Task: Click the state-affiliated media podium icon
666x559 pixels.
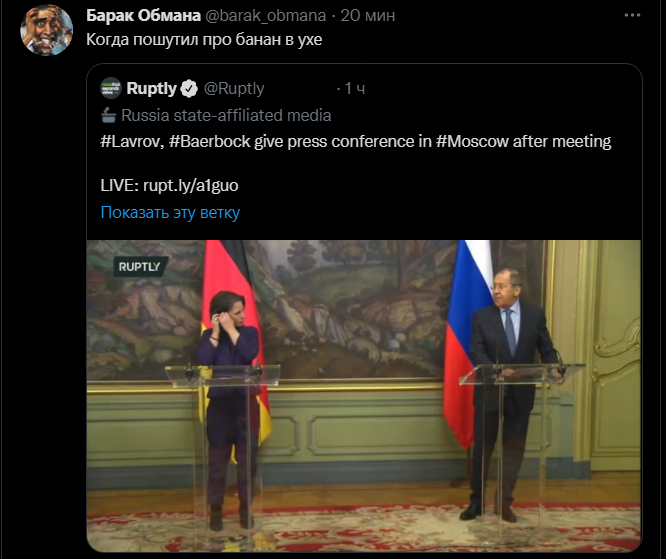Action: (109, 116)
